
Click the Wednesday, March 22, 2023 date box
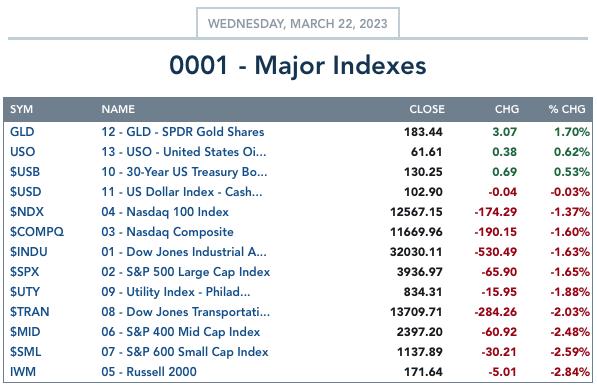click(x=298, y=23)
